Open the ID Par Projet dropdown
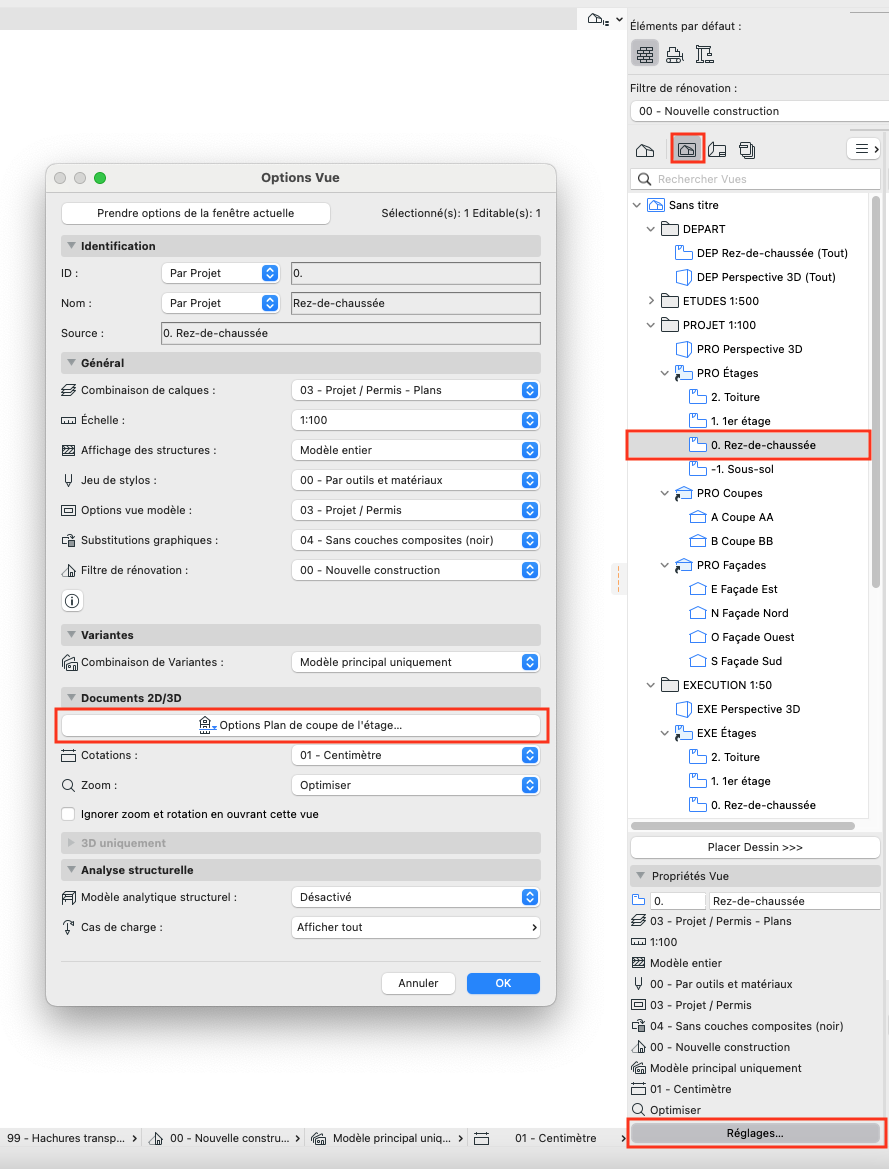Viewport: 889px width, 1169px height. pos(220,273)
